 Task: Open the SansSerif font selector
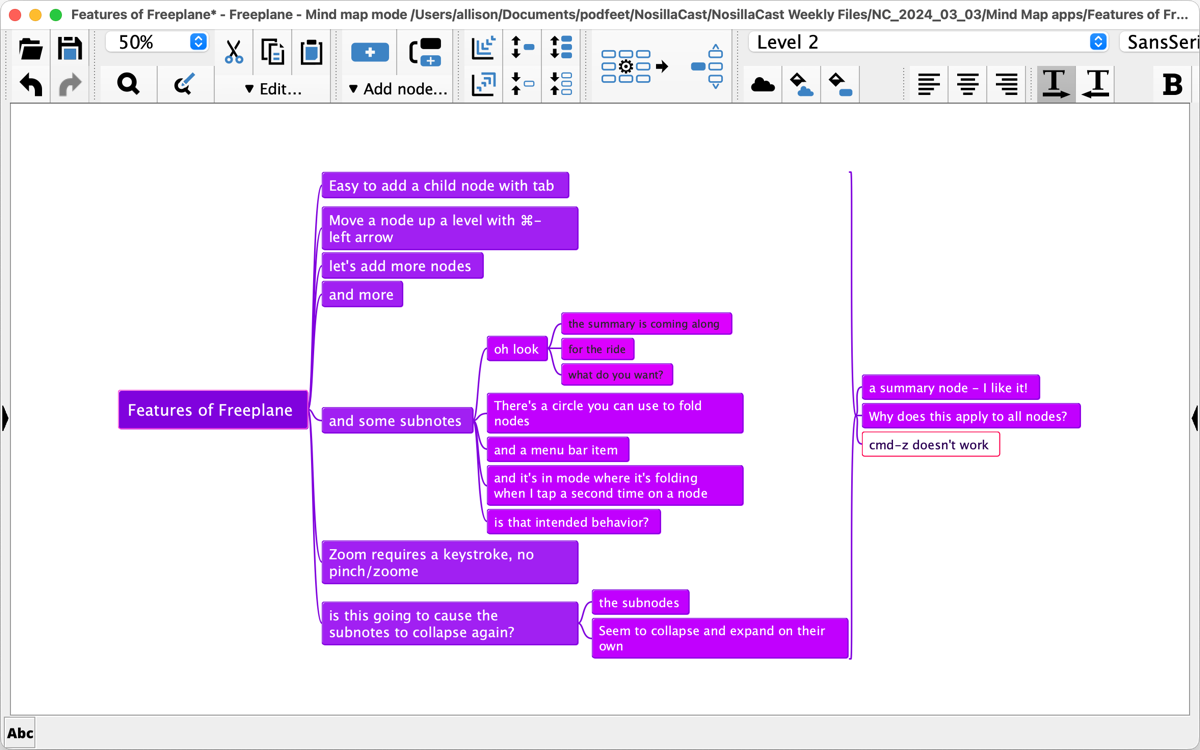pyautogui.click(x=1160, y=42)
